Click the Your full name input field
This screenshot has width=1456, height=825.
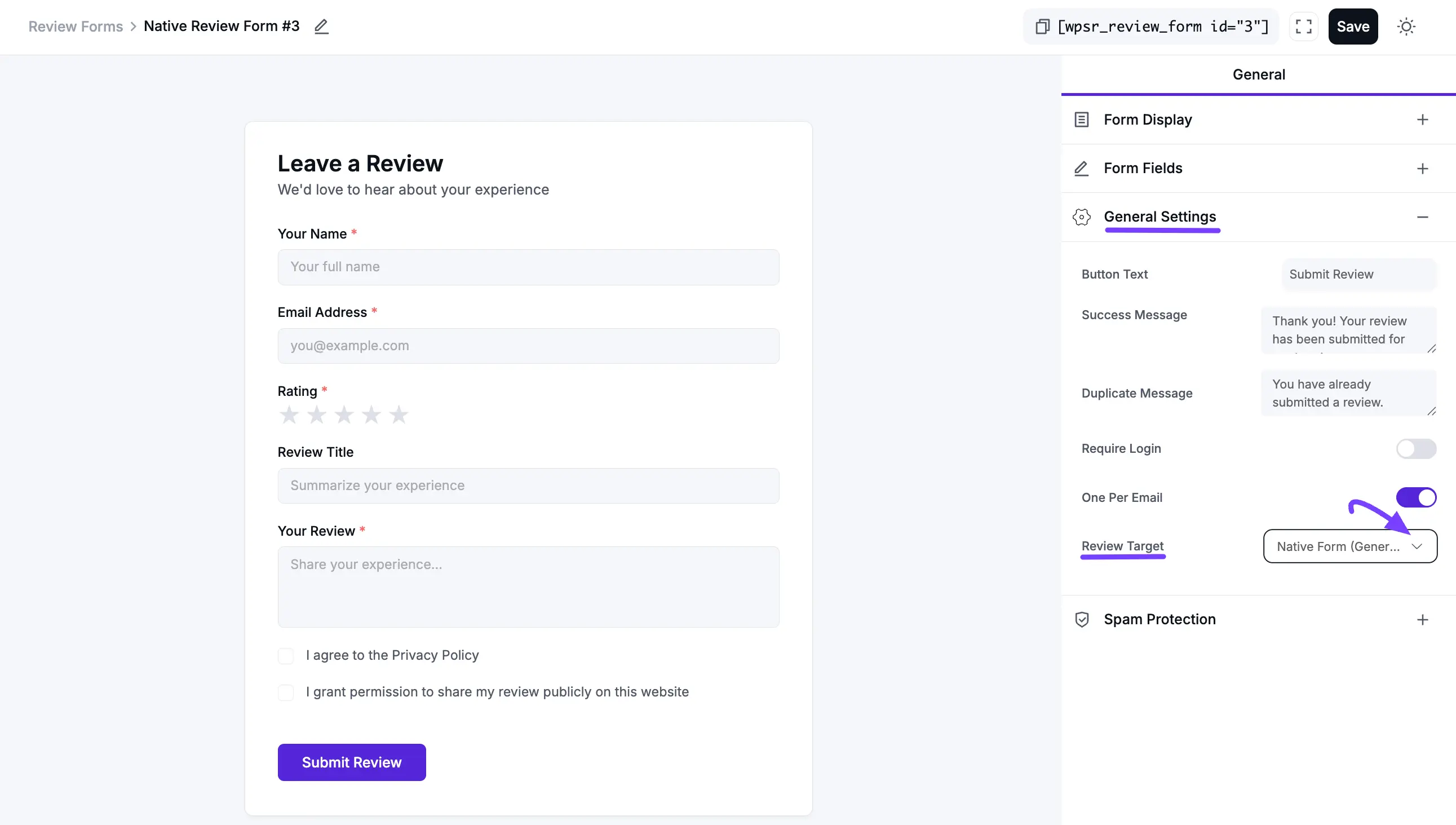point(528,267)
